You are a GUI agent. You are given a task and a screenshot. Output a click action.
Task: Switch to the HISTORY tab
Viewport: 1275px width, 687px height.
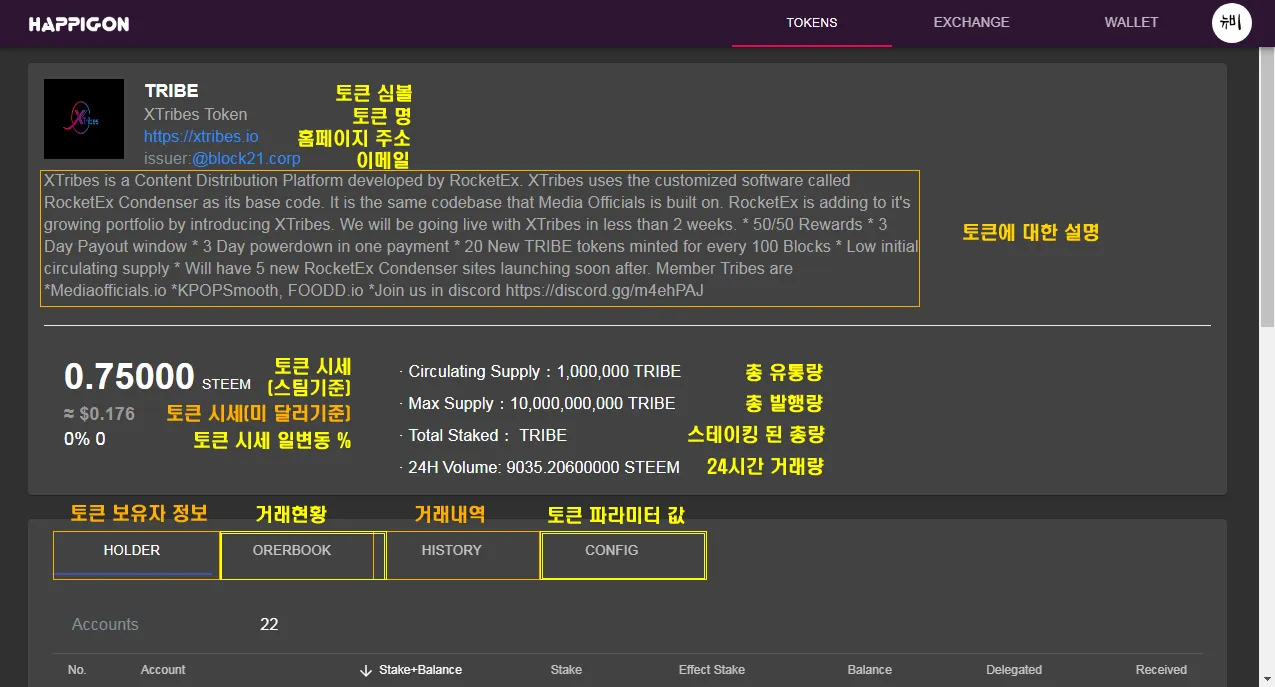(x=452, y=551)
